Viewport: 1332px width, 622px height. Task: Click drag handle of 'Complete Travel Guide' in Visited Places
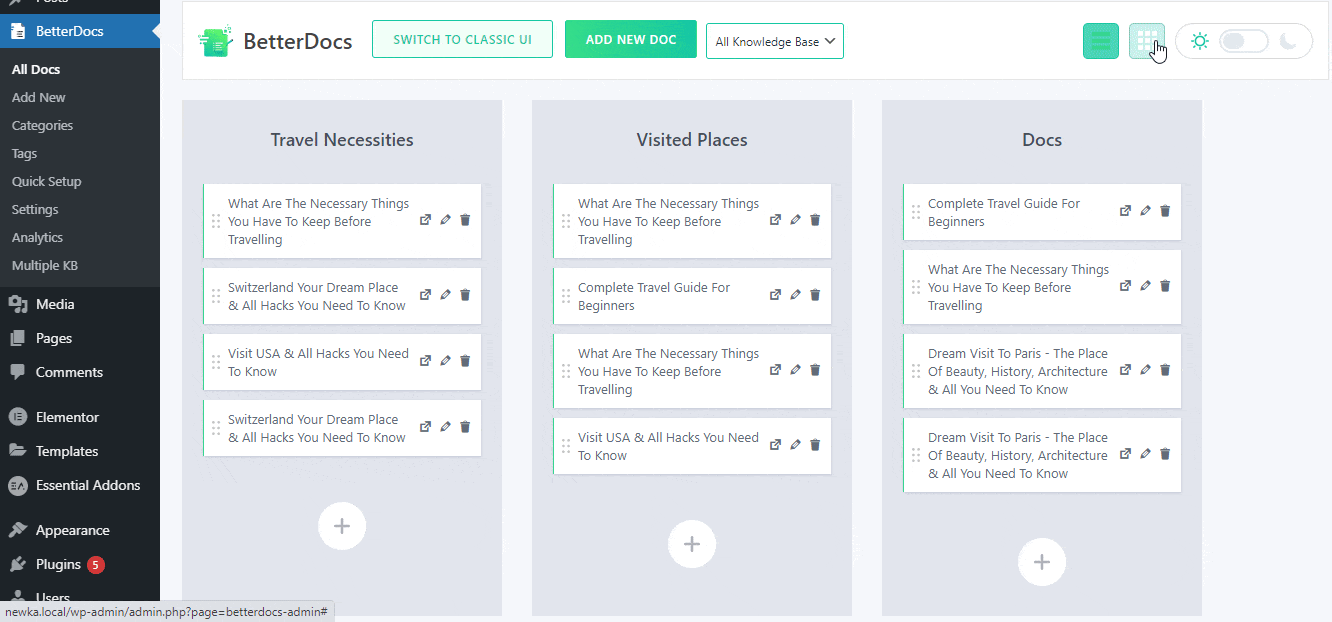566,296
